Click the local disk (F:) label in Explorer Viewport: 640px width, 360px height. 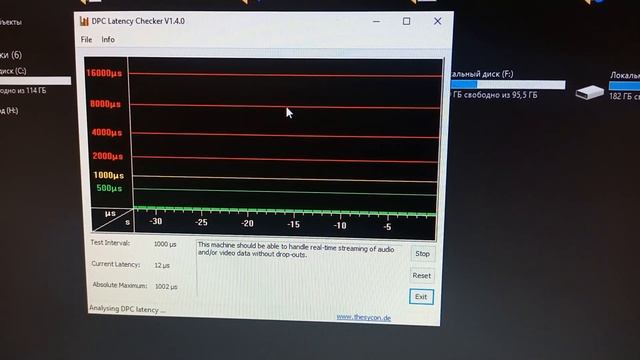(482, 74)
